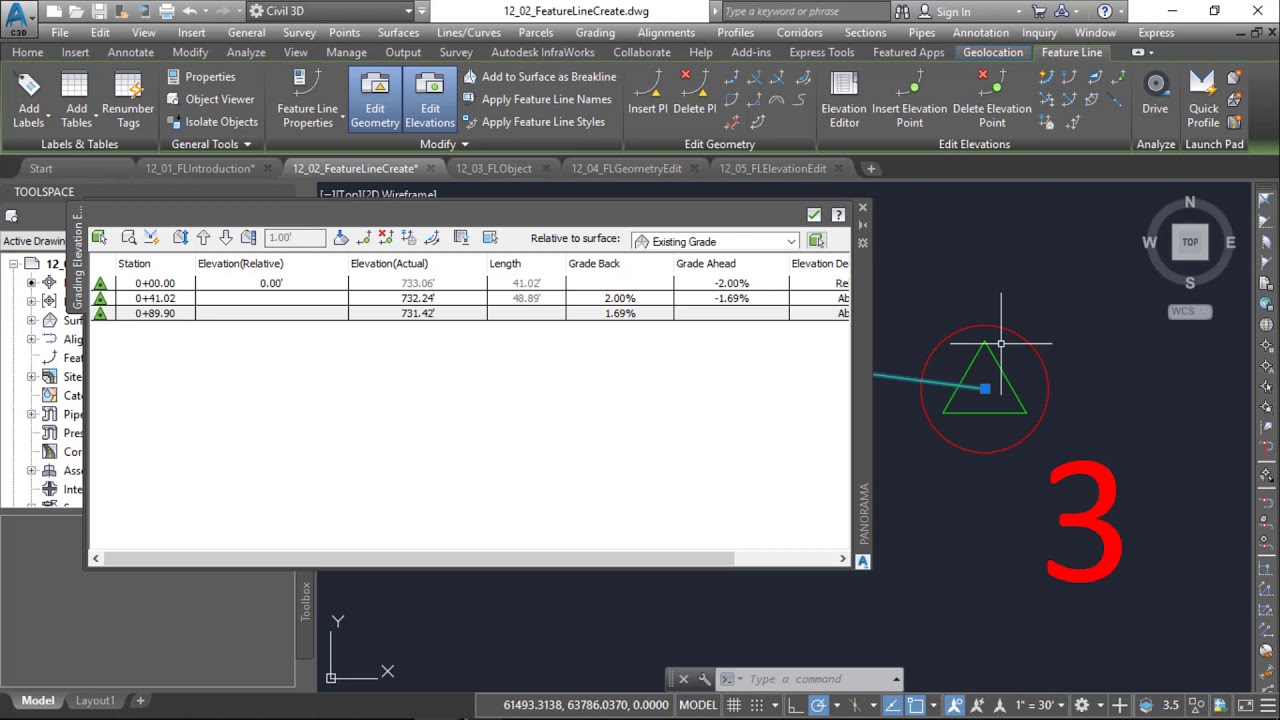The height and width of the screenshot is (720, 1280).
Task: Toggle the Edit Elevations panel button
Action: click(x=430, y=100)
